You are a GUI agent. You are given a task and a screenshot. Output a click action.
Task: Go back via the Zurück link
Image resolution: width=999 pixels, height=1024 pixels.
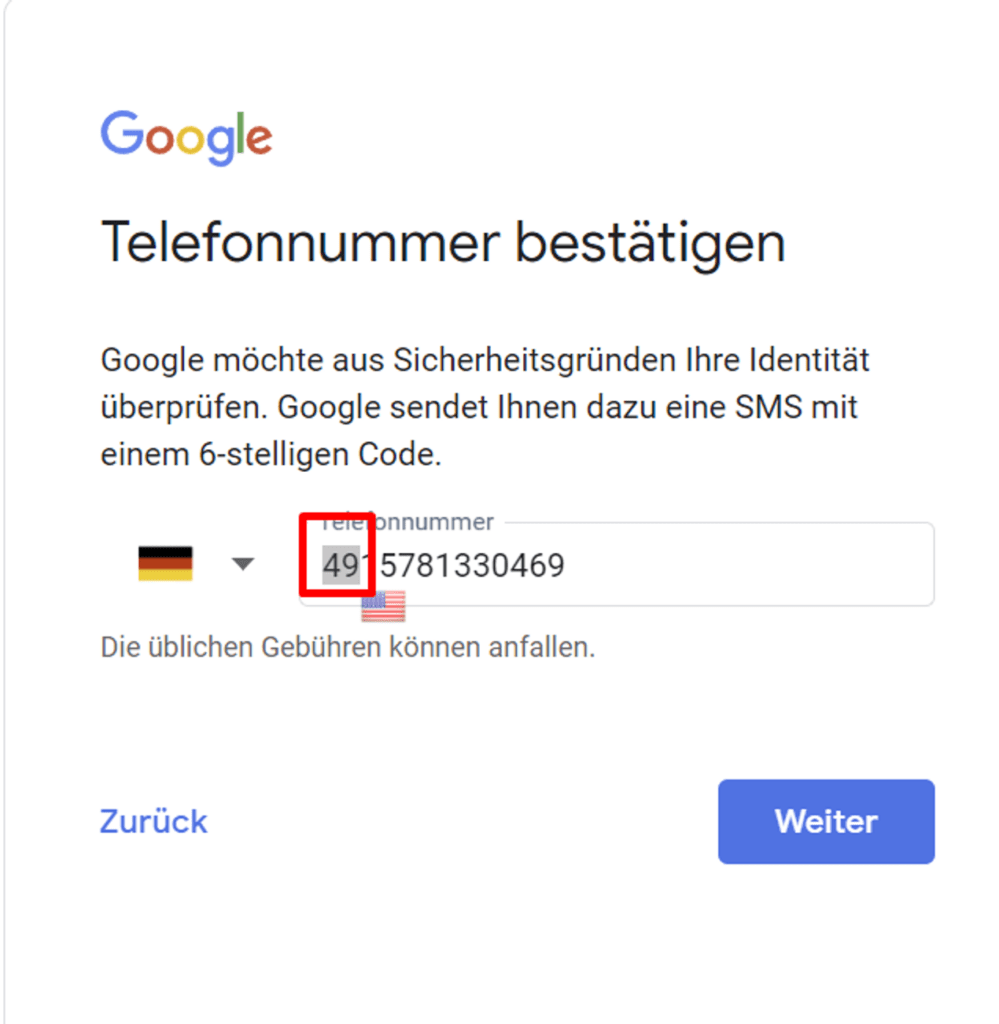[153, 822]
